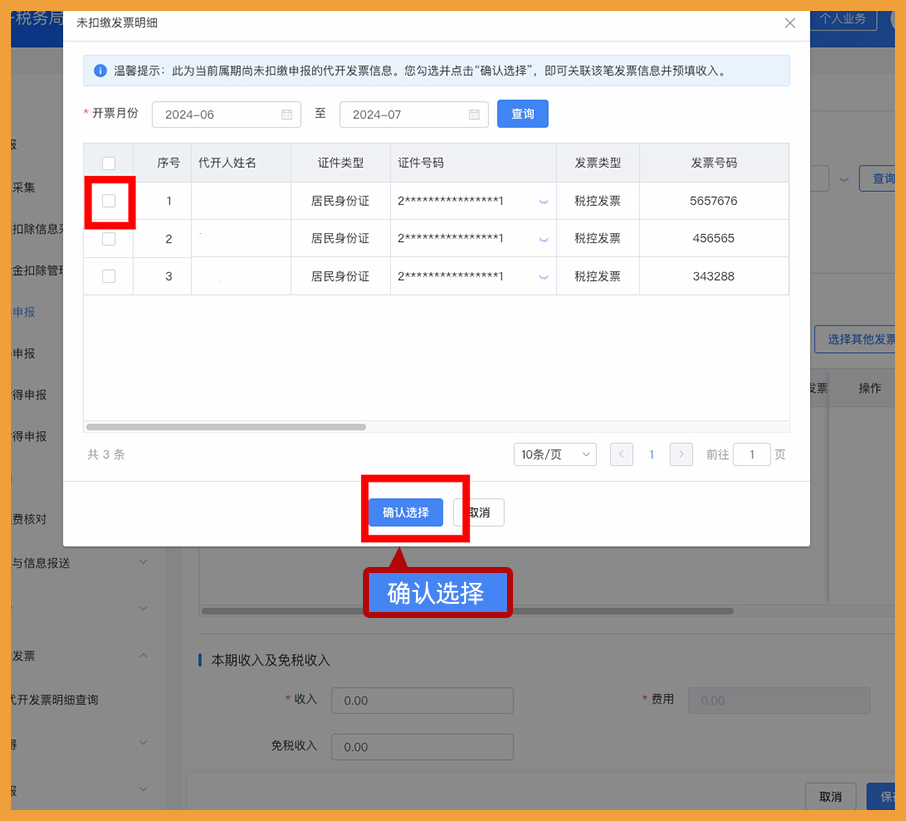Select all invoices with the header checkbox
The height and width of the screenshot is (821, 906).
click(x=108, y=162)
